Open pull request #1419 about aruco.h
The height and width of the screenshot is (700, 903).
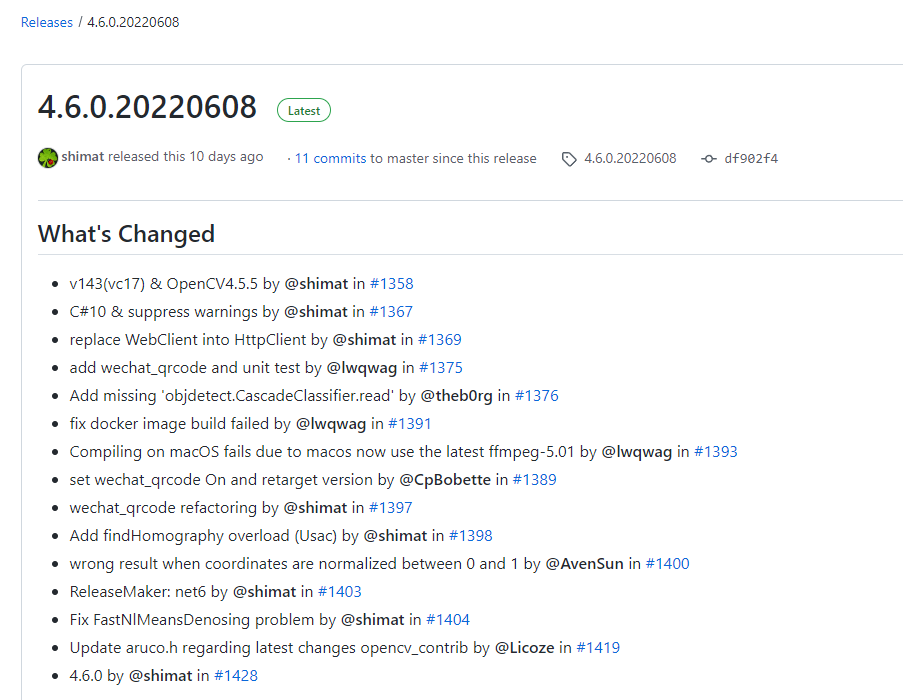[598, 648]
